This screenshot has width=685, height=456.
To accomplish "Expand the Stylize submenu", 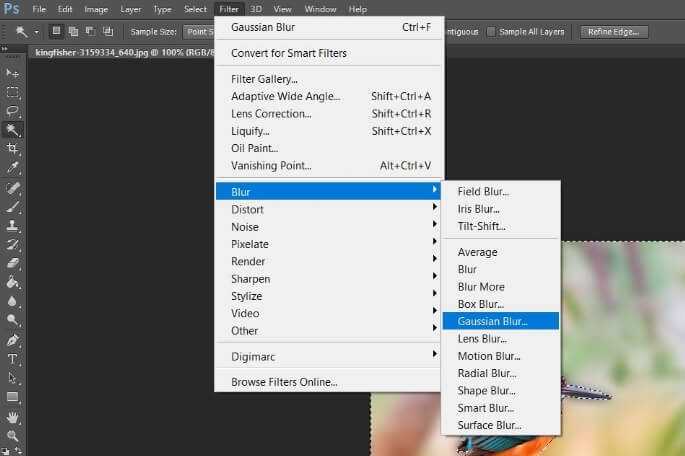I will point(327,296).
